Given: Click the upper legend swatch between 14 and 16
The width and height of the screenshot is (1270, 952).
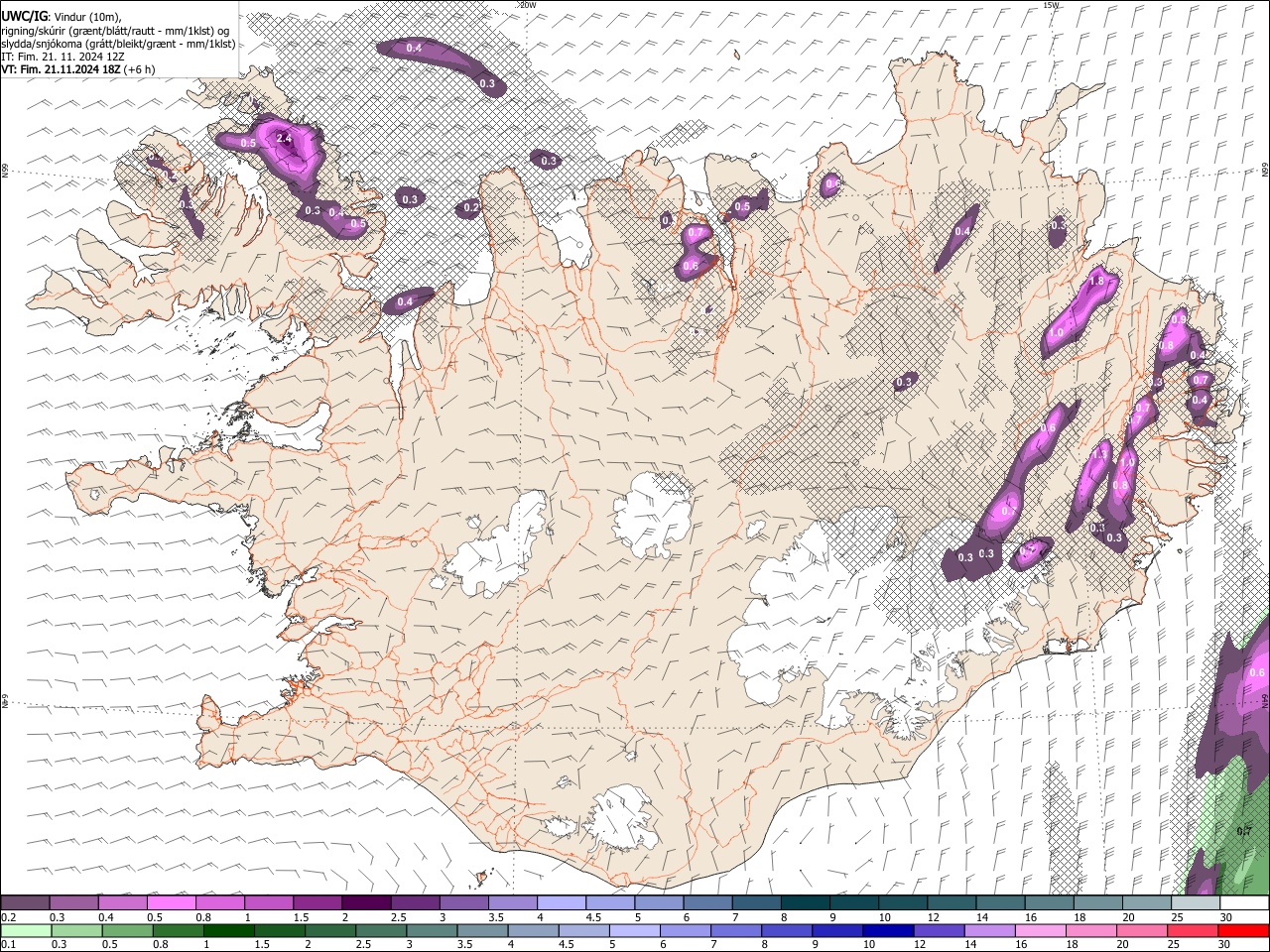Looking at the screenshot, I should coord(1001,903).
